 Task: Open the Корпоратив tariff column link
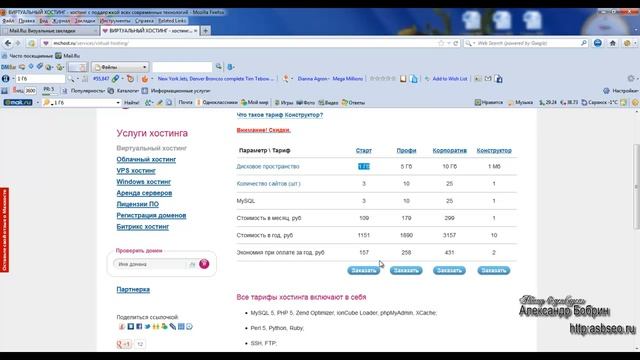(449, 150)
